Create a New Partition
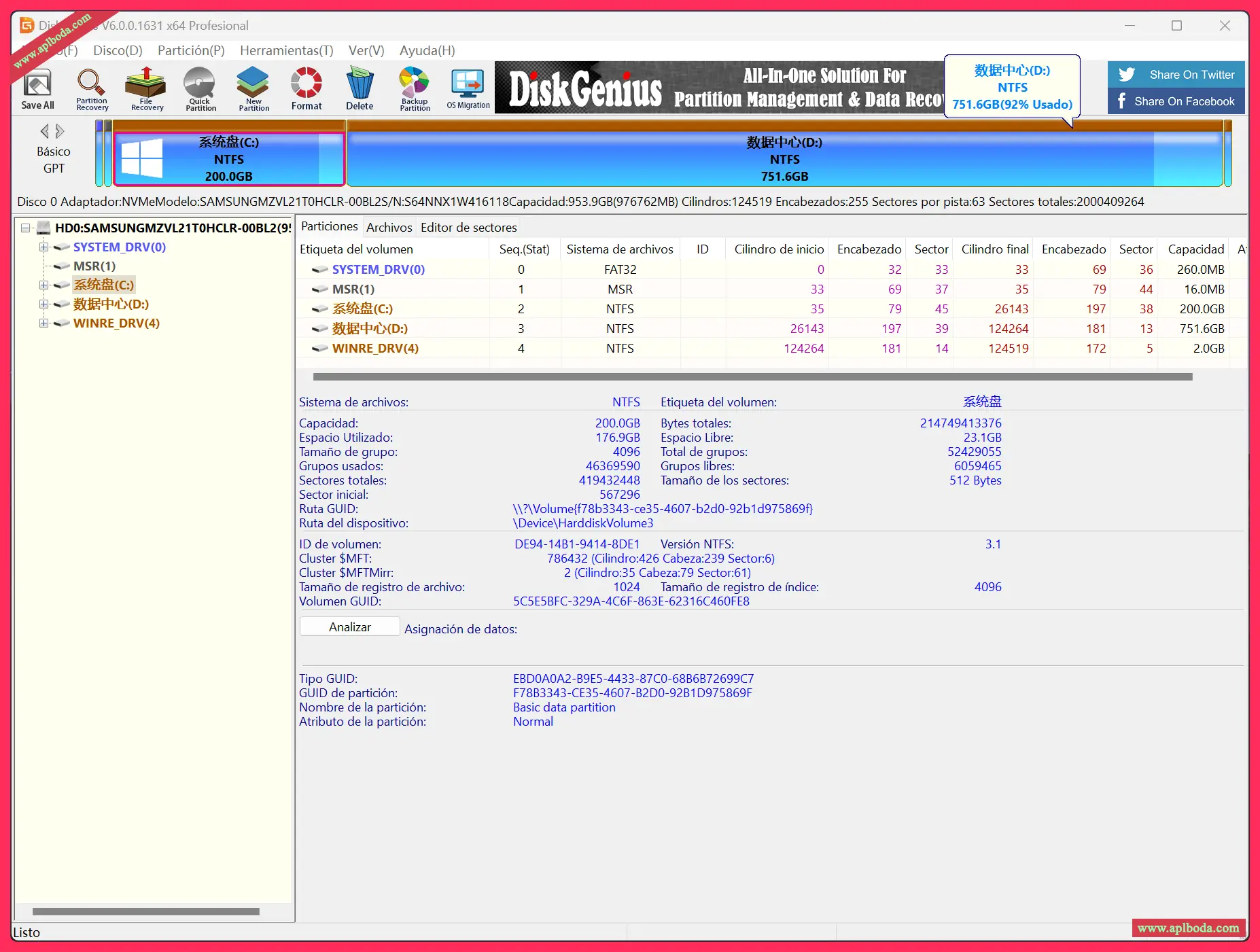 coord(252,88)
